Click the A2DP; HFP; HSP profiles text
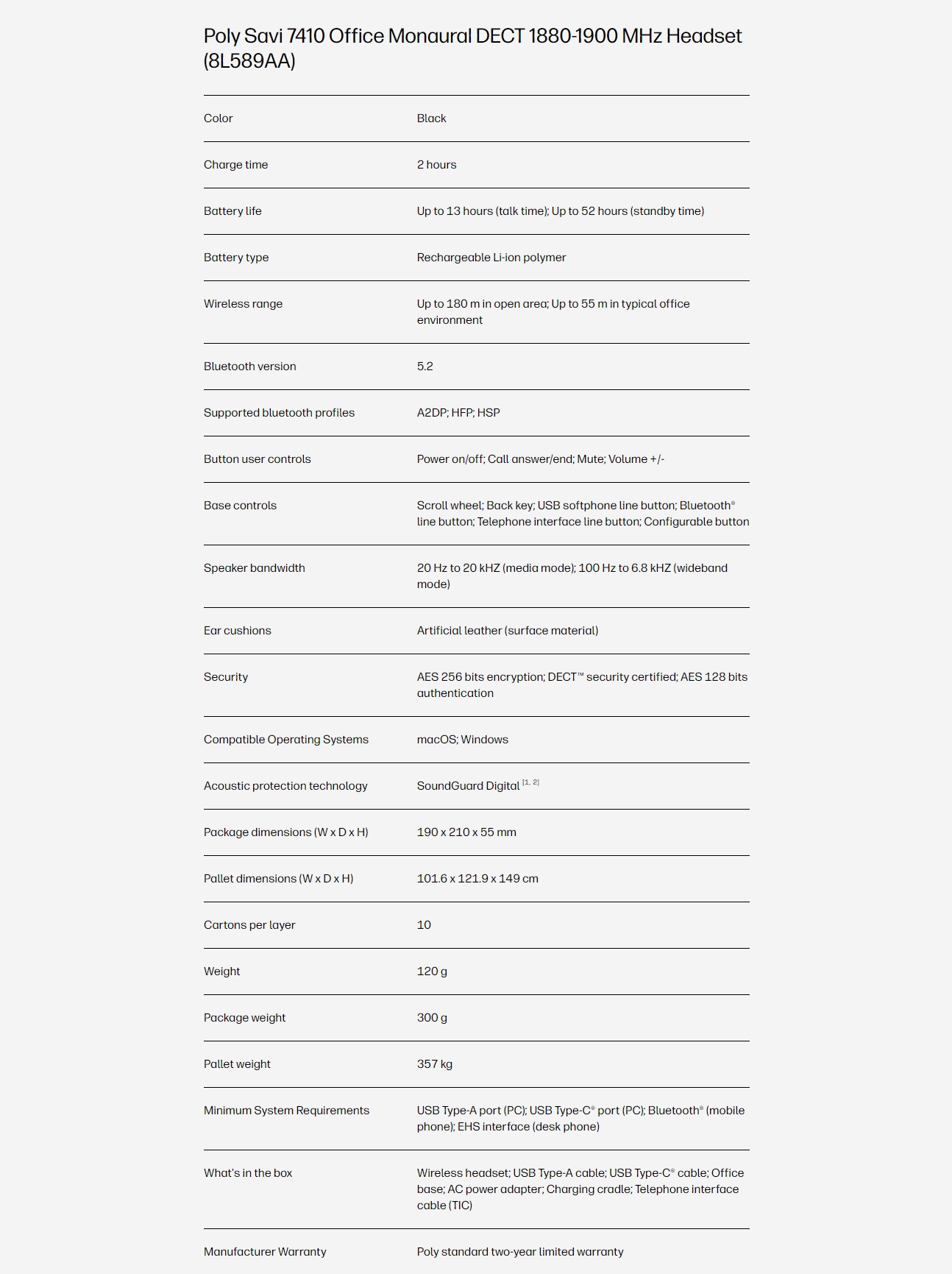The image size is (952, 1274). [458, 413]
